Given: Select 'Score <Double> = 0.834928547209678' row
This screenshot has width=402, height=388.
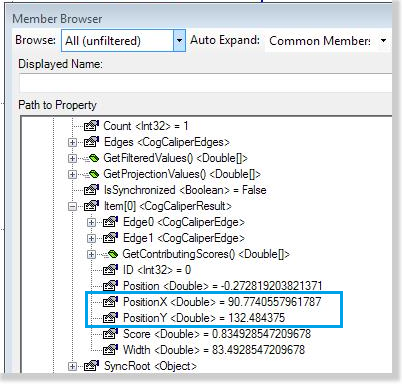Looking at the screenshot, I should click(x=217, y=334).
